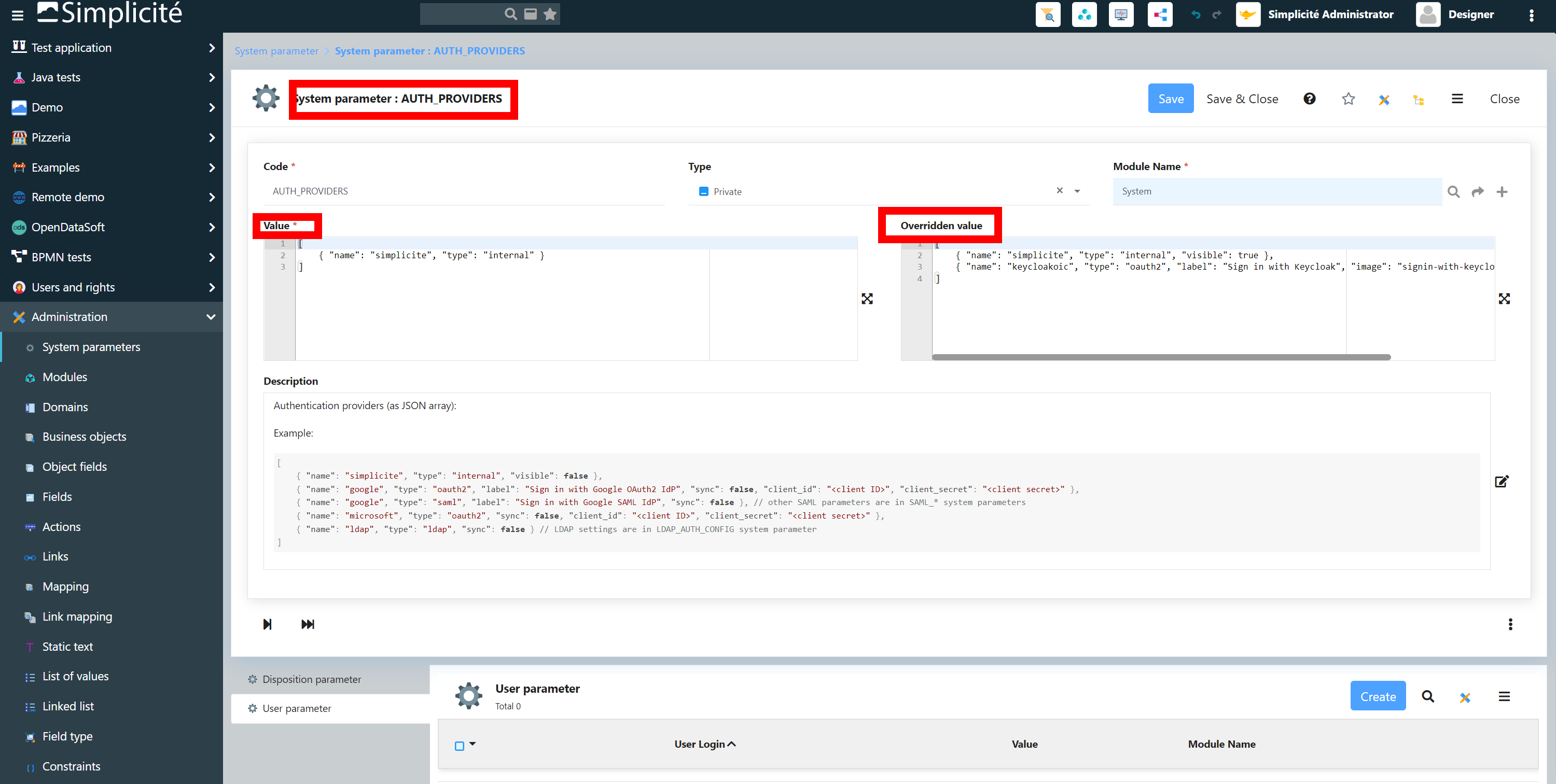Go to last record arrow
Viewport: 1556px width, 784px height.
[x=308, y=624]
